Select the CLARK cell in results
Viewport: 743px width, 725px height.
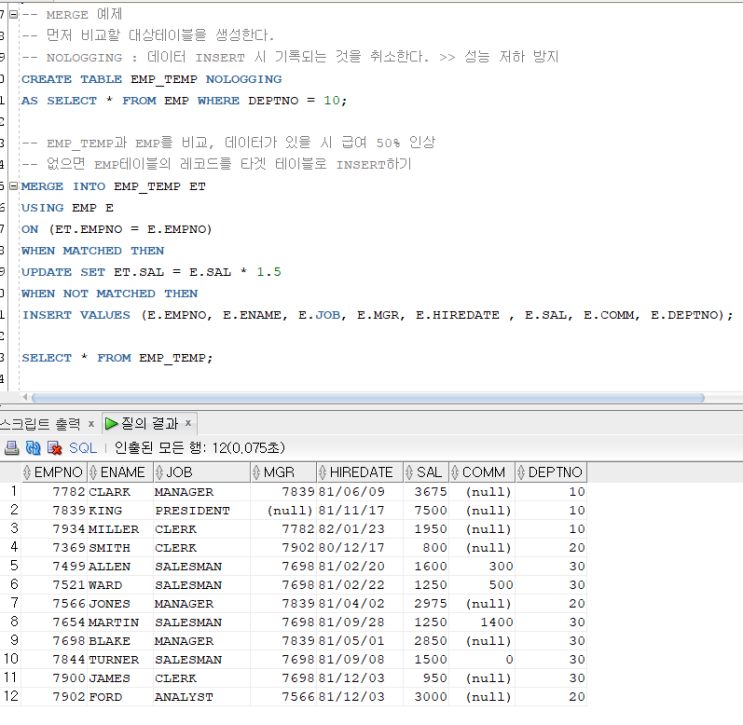click(120, 492)
